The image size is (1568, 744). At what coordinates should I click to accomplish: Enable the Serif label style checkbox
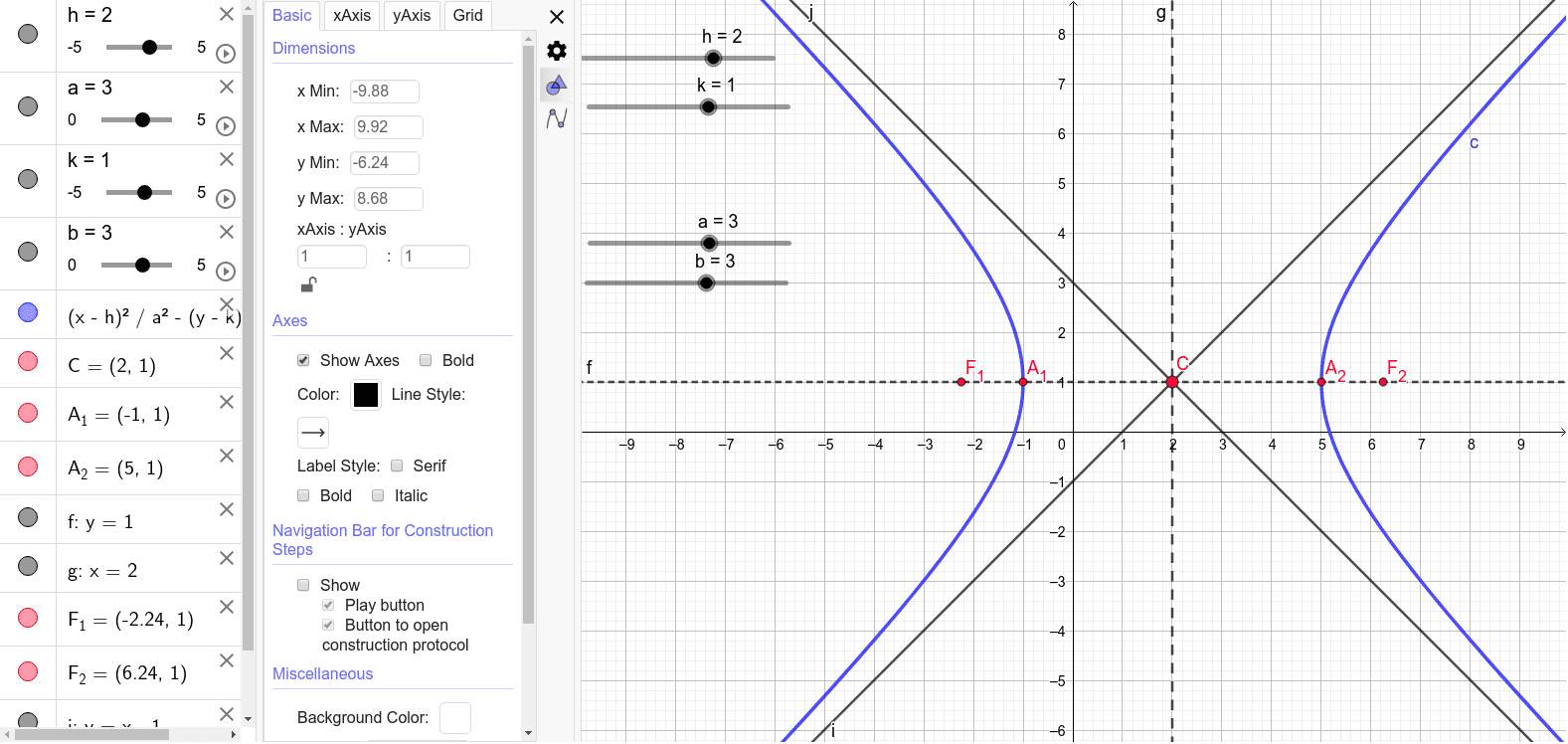pyautogui.click(x=397, y=465)
